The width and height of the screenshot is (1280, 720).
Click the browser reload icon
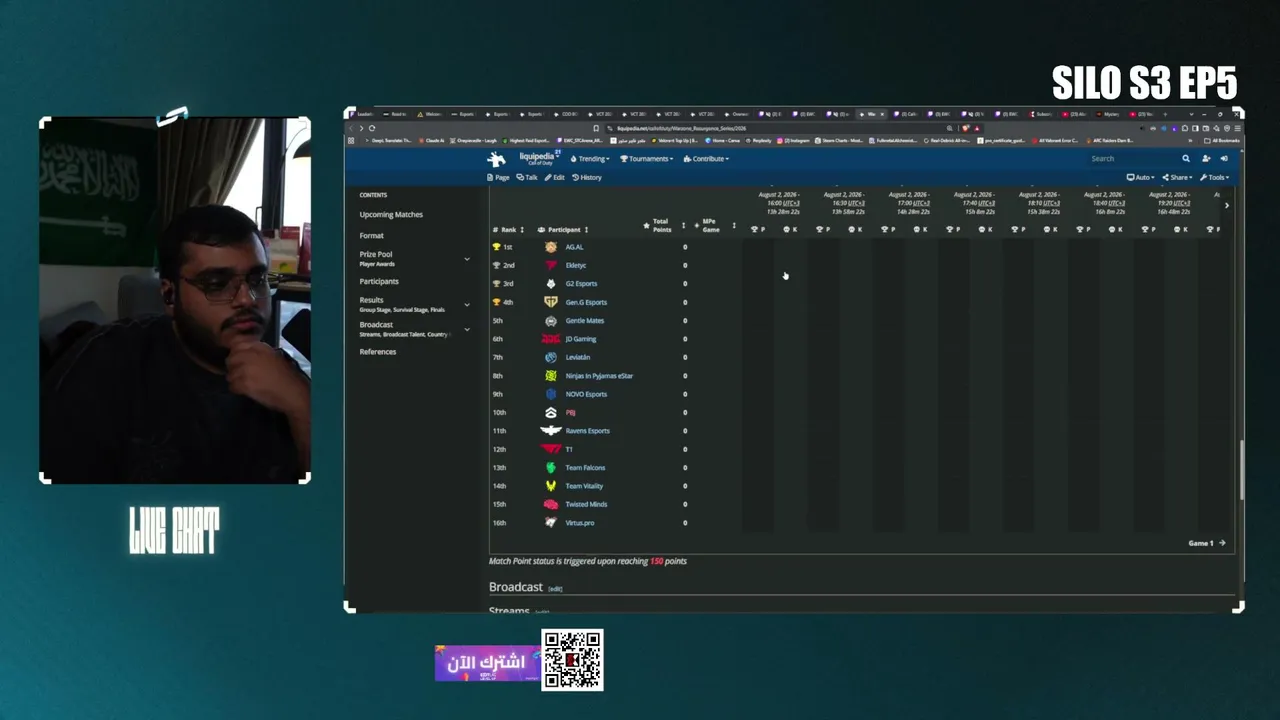click(372, 128)
